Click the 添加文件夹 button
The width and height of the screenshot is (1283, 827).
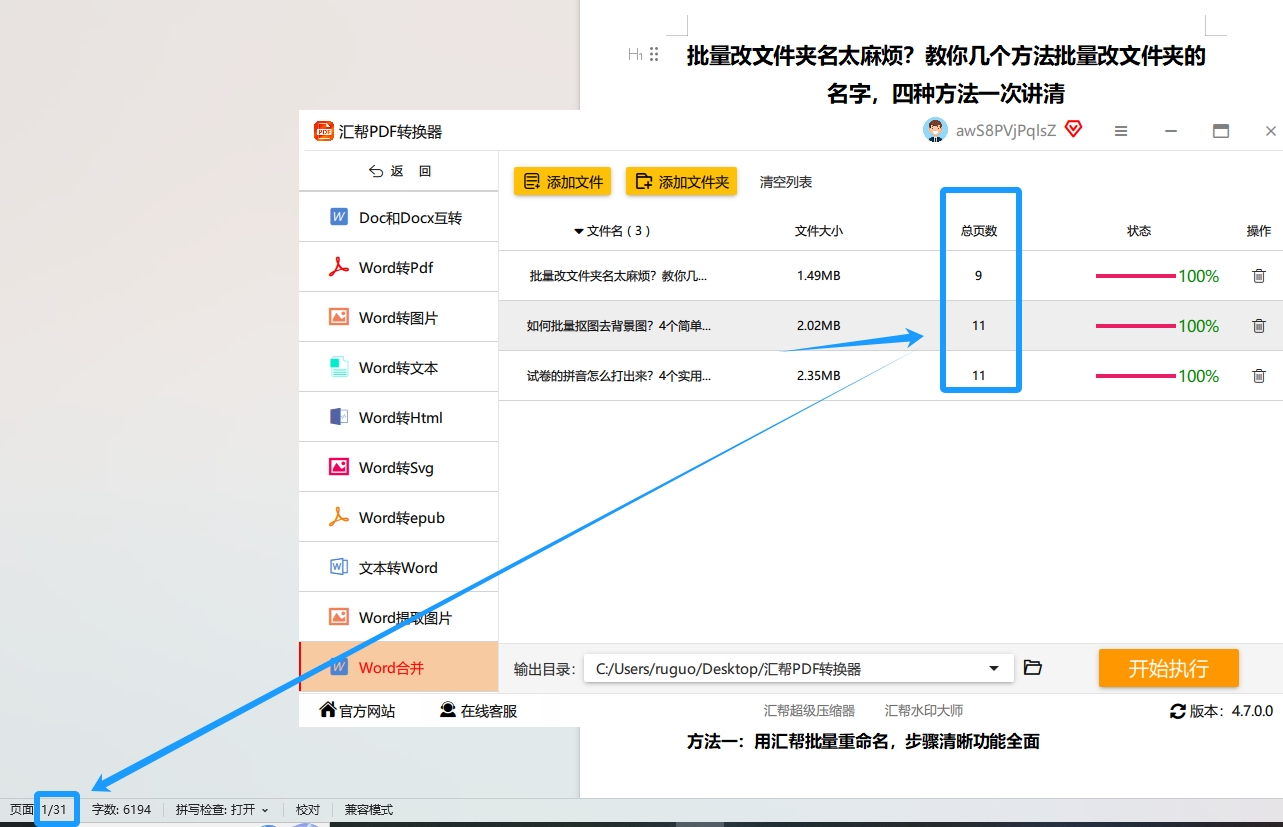681,181
